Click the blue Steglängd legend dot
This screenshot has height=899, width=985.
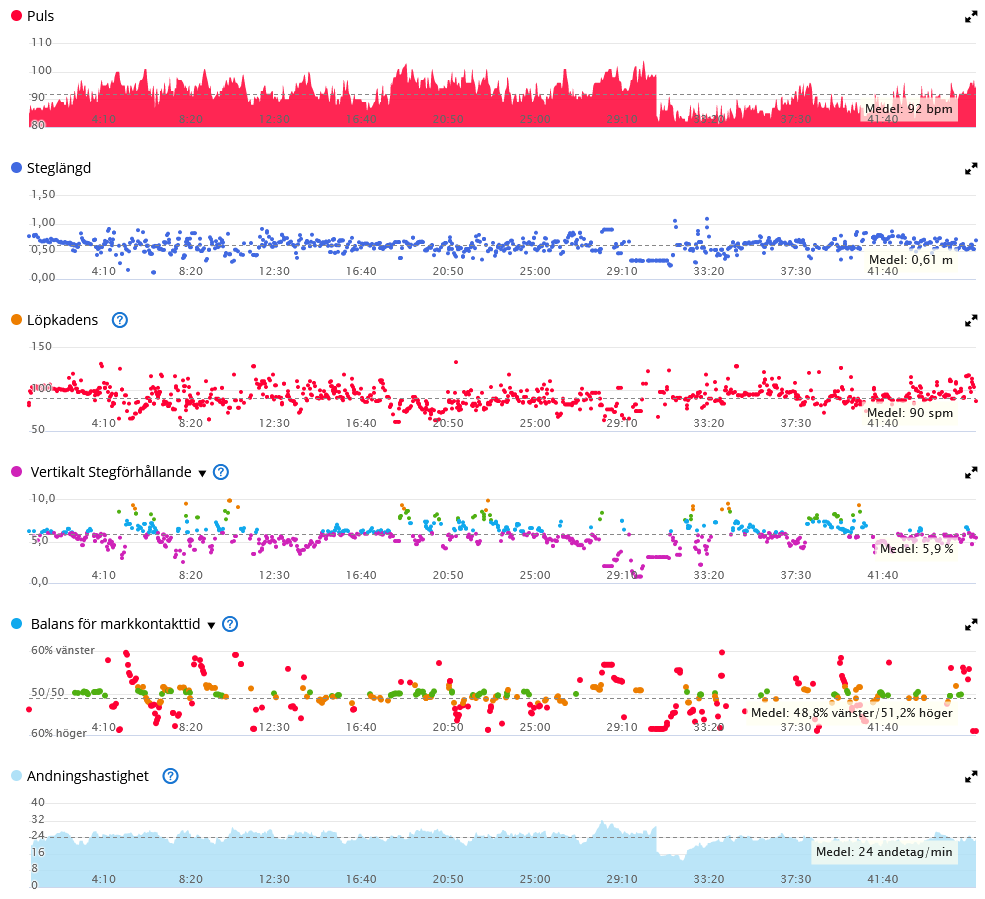tap(16, 168)
